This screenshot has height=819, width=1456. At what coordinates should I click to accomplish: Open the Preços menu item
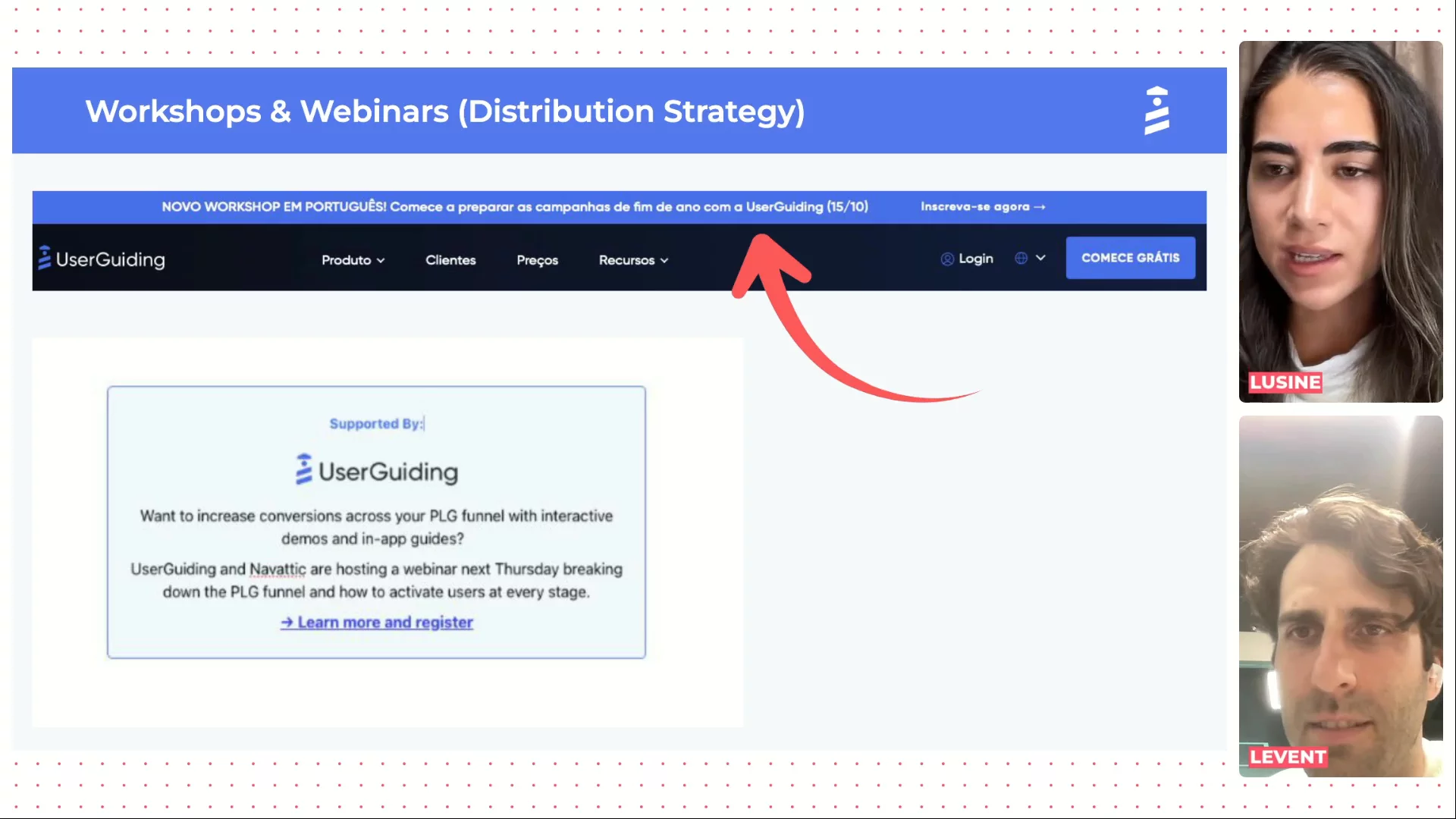[537, 260]
